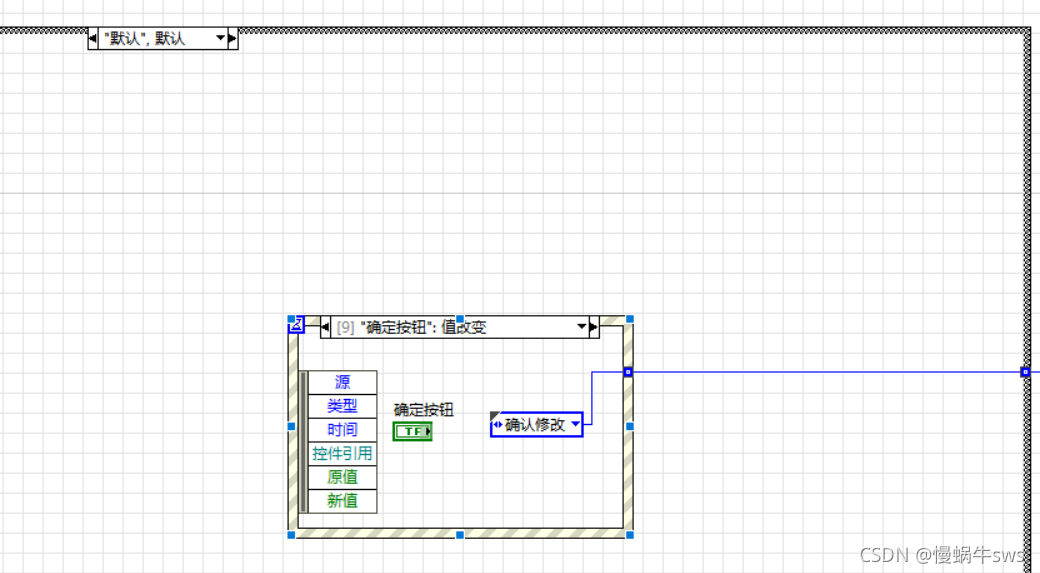Select the 时间 event data node

(342, 430)
